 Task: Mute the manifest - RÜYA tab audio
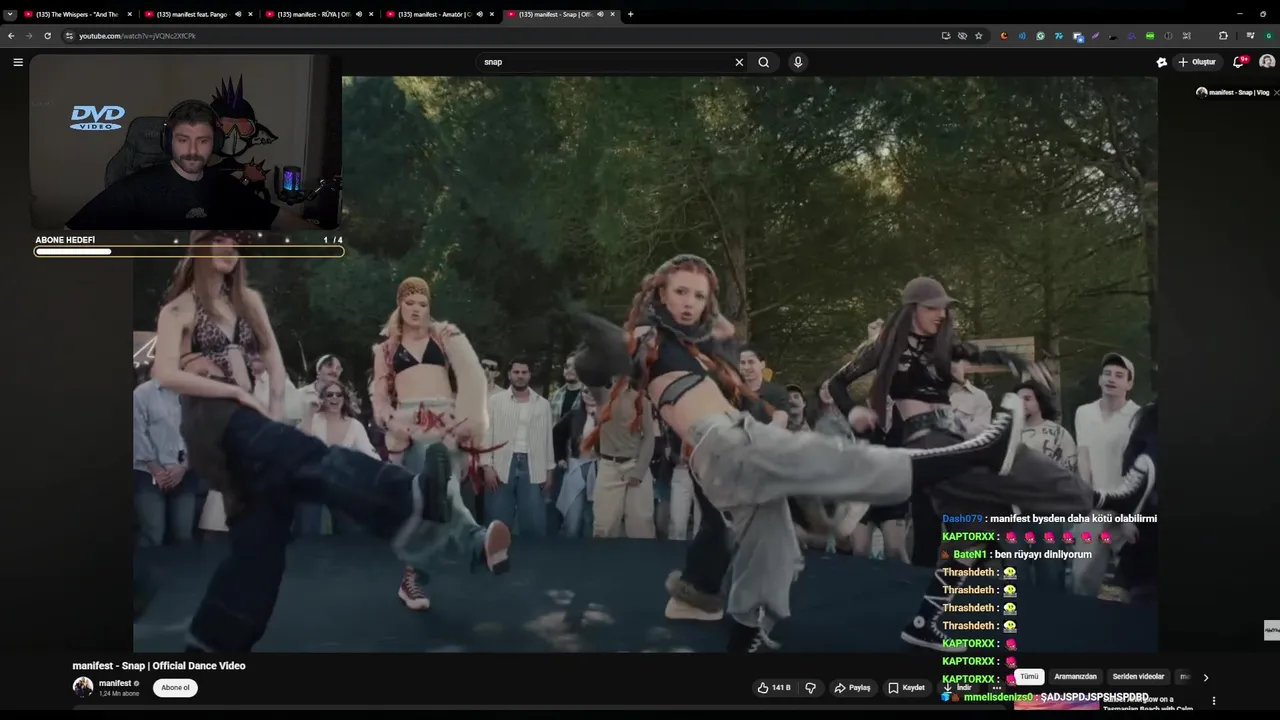(359, 14)
